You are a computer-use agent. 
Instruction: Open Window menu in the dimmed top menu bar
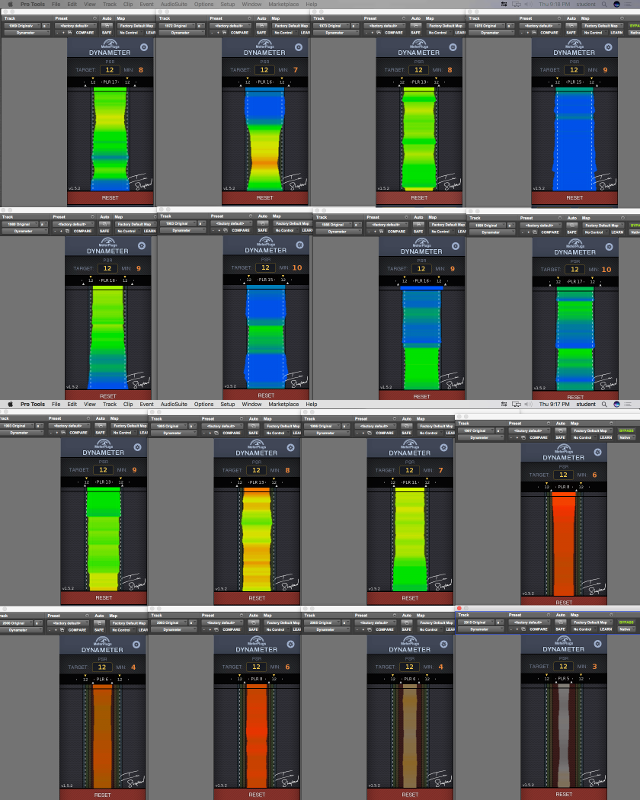coord(252,4)
